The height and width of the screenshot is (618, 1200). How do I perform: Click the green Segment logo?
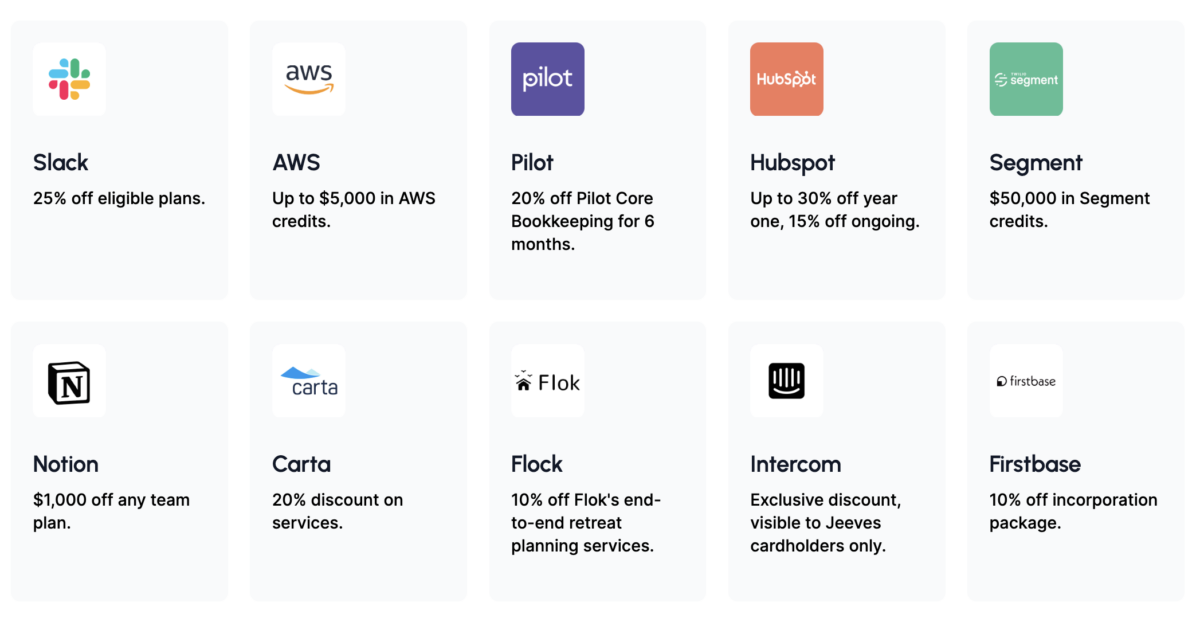1025,79
